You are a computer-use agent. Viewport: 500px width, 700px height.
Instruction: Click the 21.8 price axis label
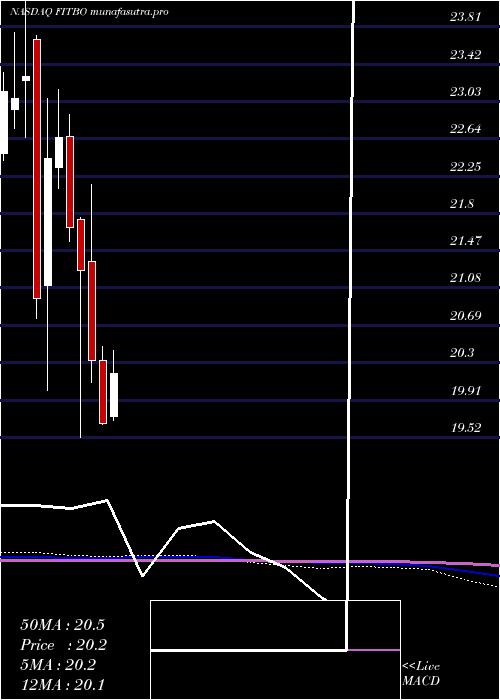click(x=462, y=204)
